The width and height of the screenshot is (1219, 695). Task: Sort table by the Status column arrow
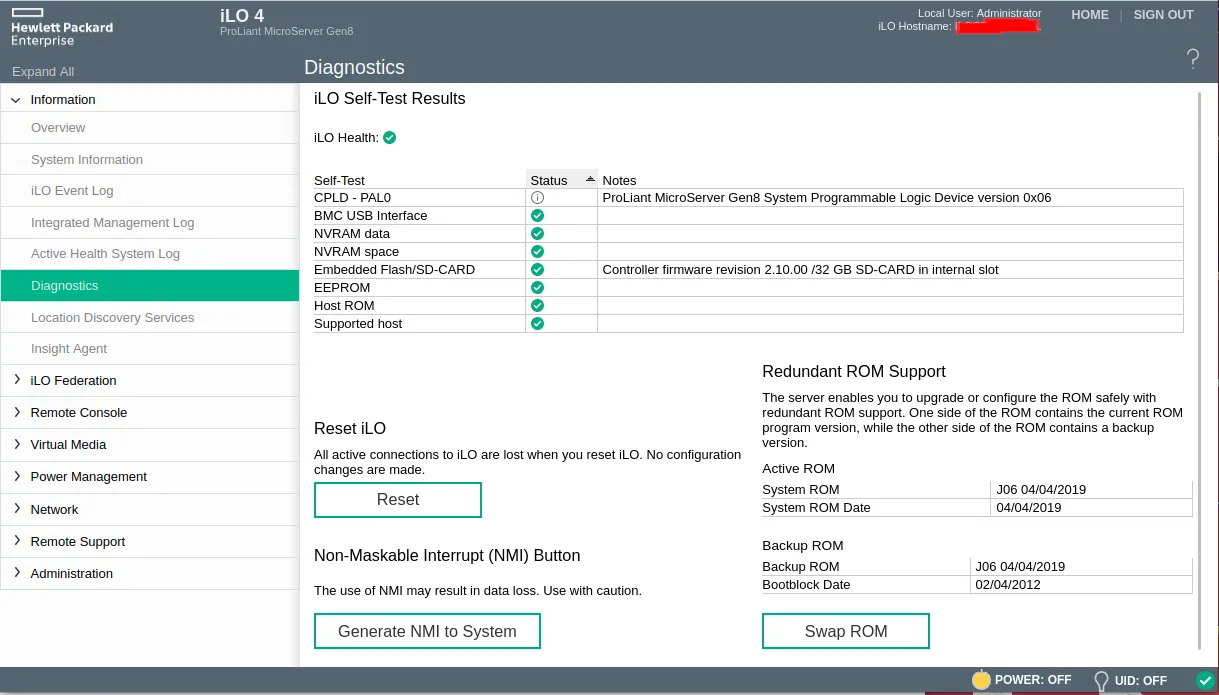point(590,179)
